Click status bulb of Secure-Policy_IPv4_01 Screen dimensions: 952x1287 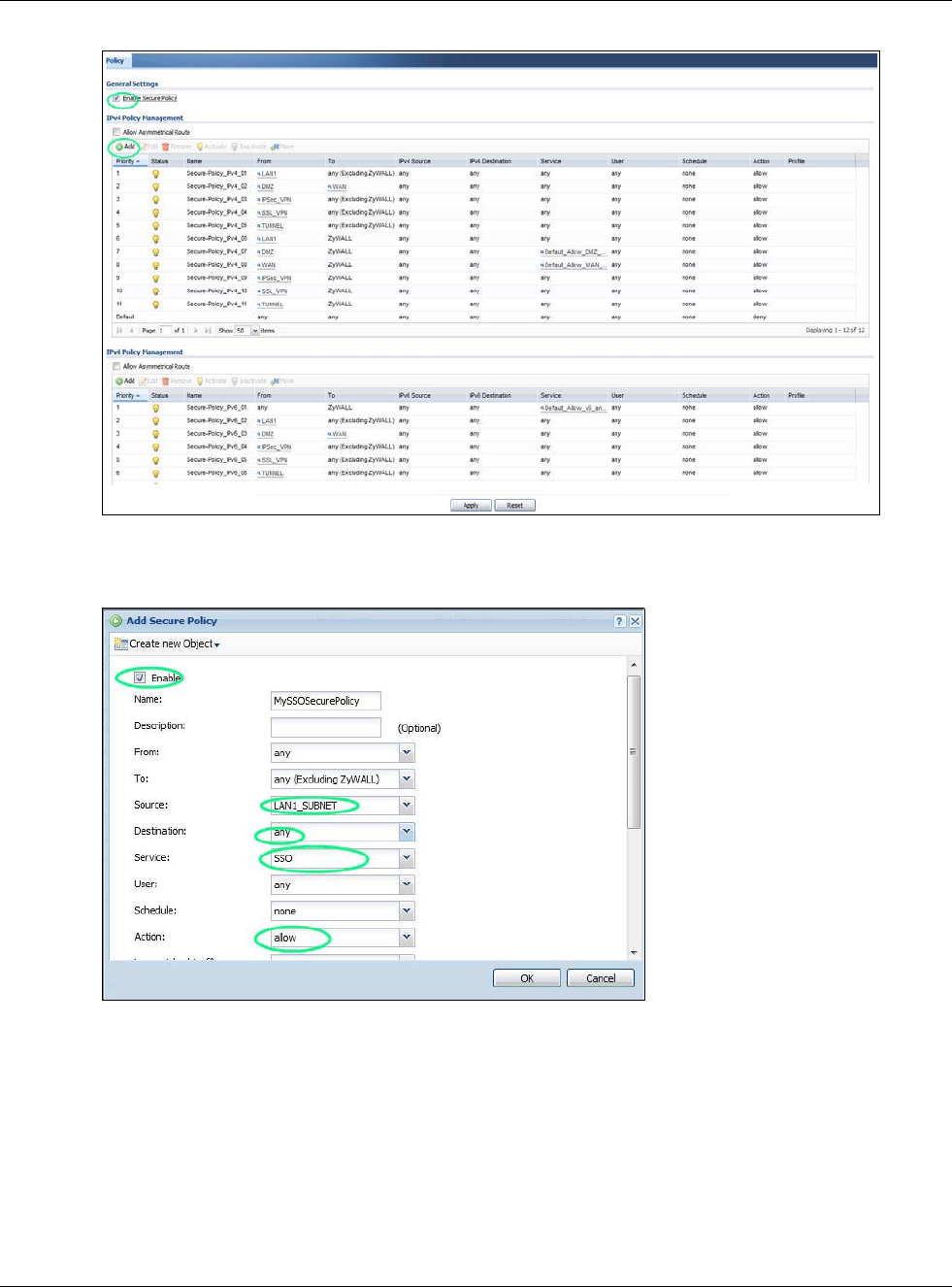point(155,174)
